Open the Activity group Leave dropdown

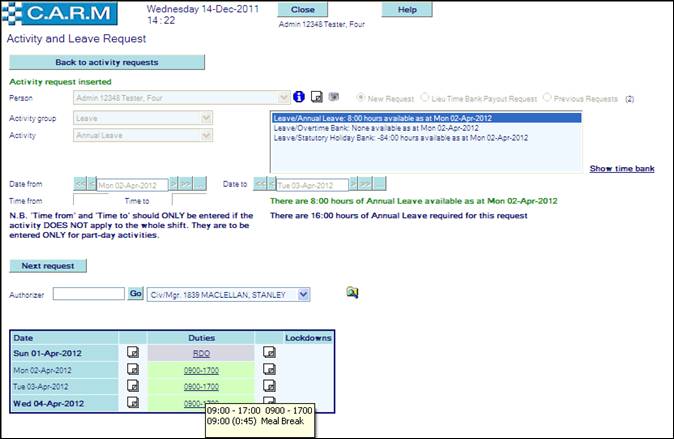(x=207, y=118)
